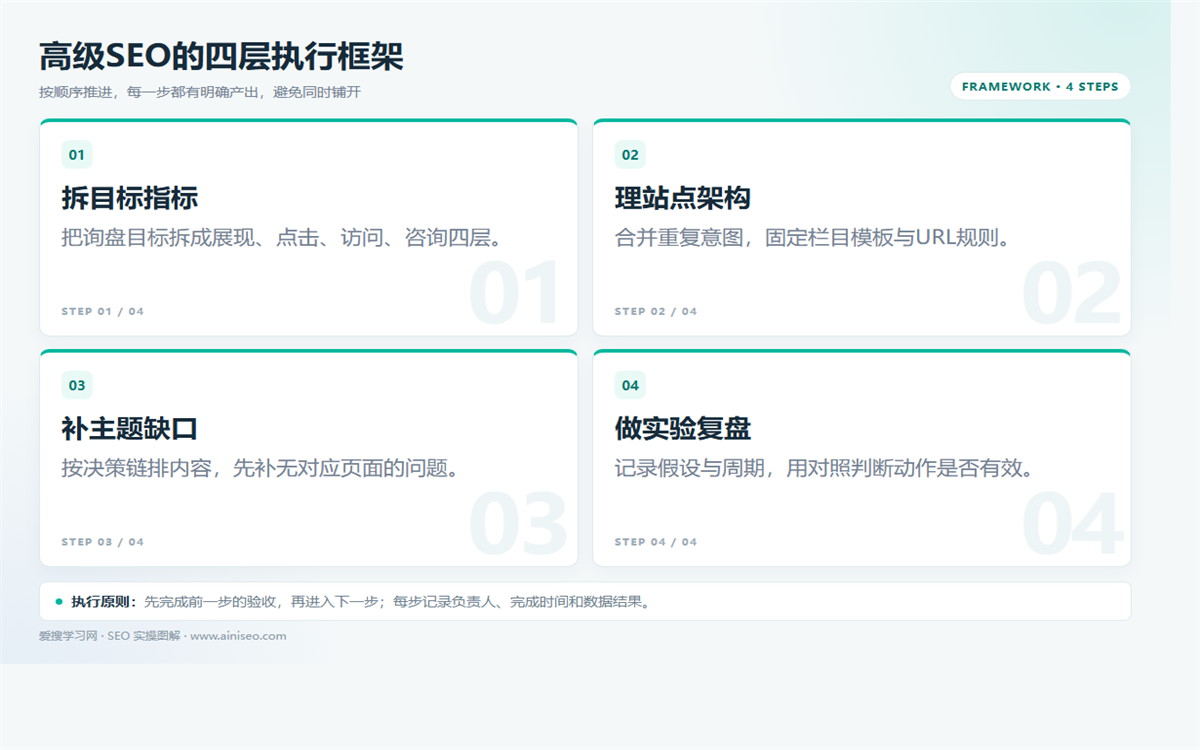Click the green dot before 执行原则
Screen dimensions: 1200x750
click(59, 602)
